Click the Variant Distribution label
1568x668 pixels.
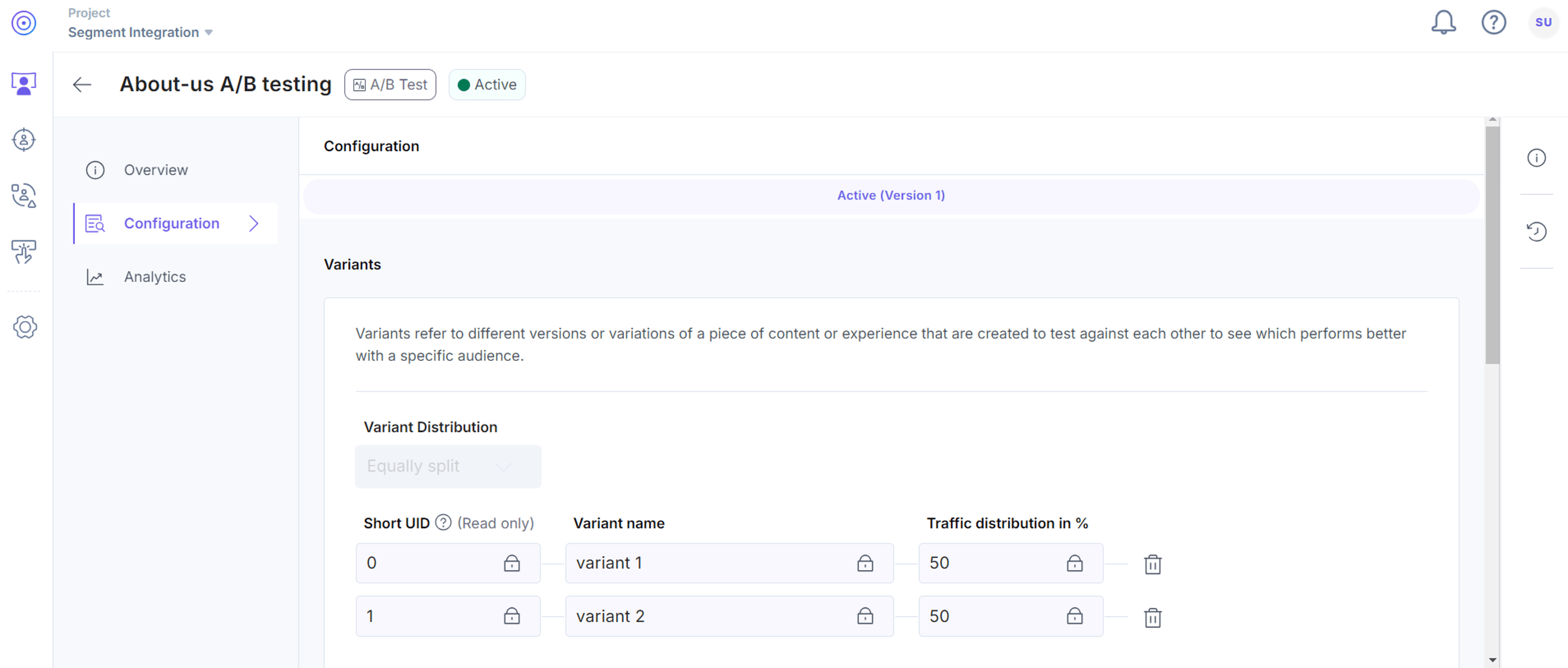430,427
